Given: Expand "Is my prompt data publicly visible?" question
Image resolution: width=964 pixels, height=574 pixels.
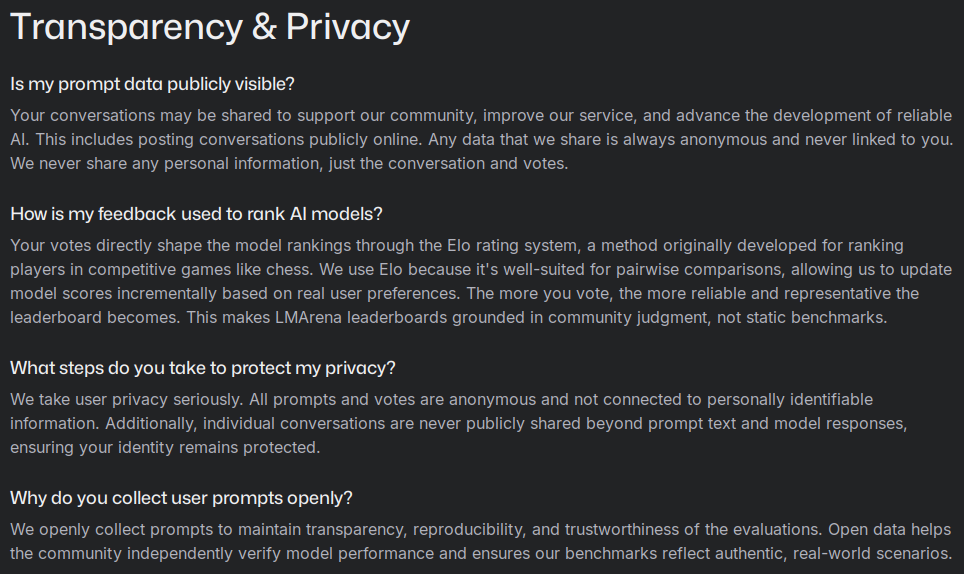Looking at the screenshot, I should (152, 83).
